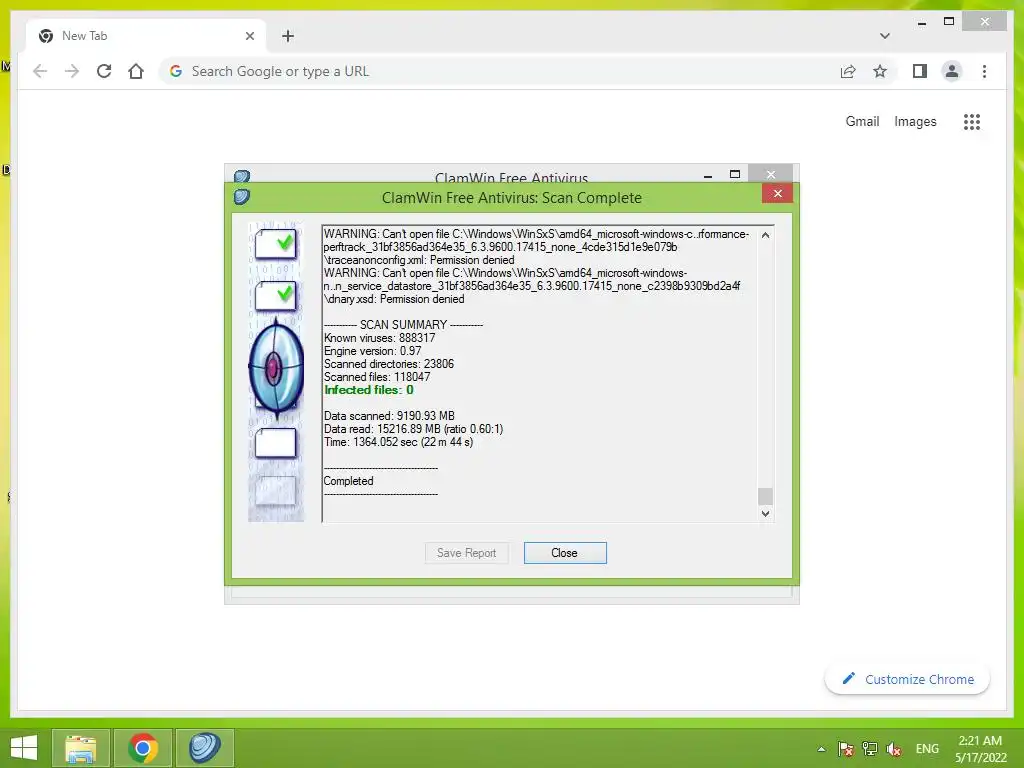This screenshot has height=768, width=1024.
Task: Select the New Tab tab
Action: coord(146,36)
